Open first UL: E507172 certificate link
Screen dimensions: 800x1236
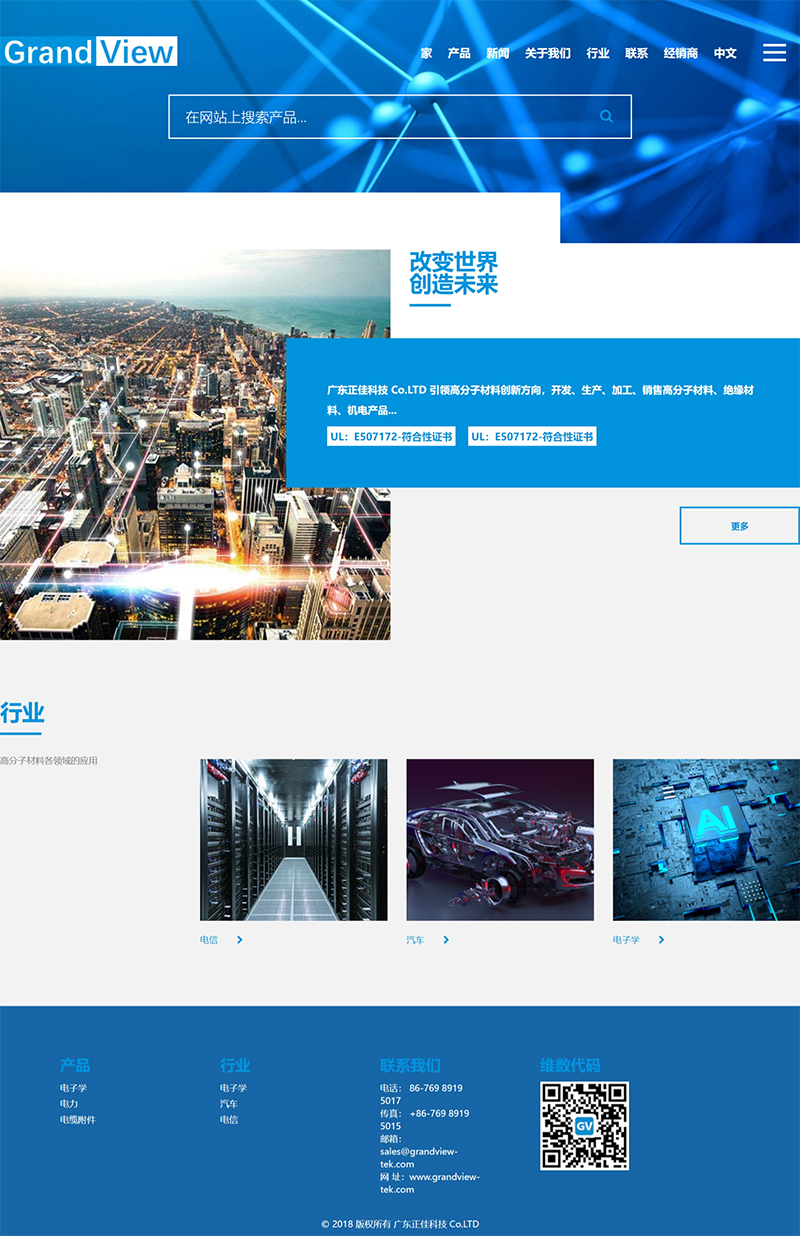click(x=391, y=437)
